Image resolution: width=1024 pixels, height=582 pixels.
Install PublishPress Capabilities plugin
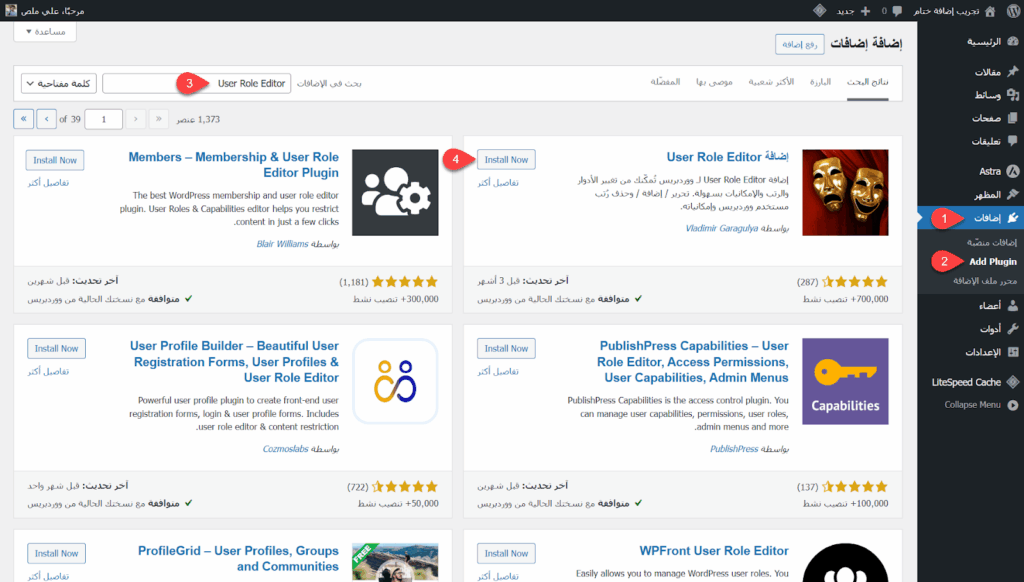(506, 348)
